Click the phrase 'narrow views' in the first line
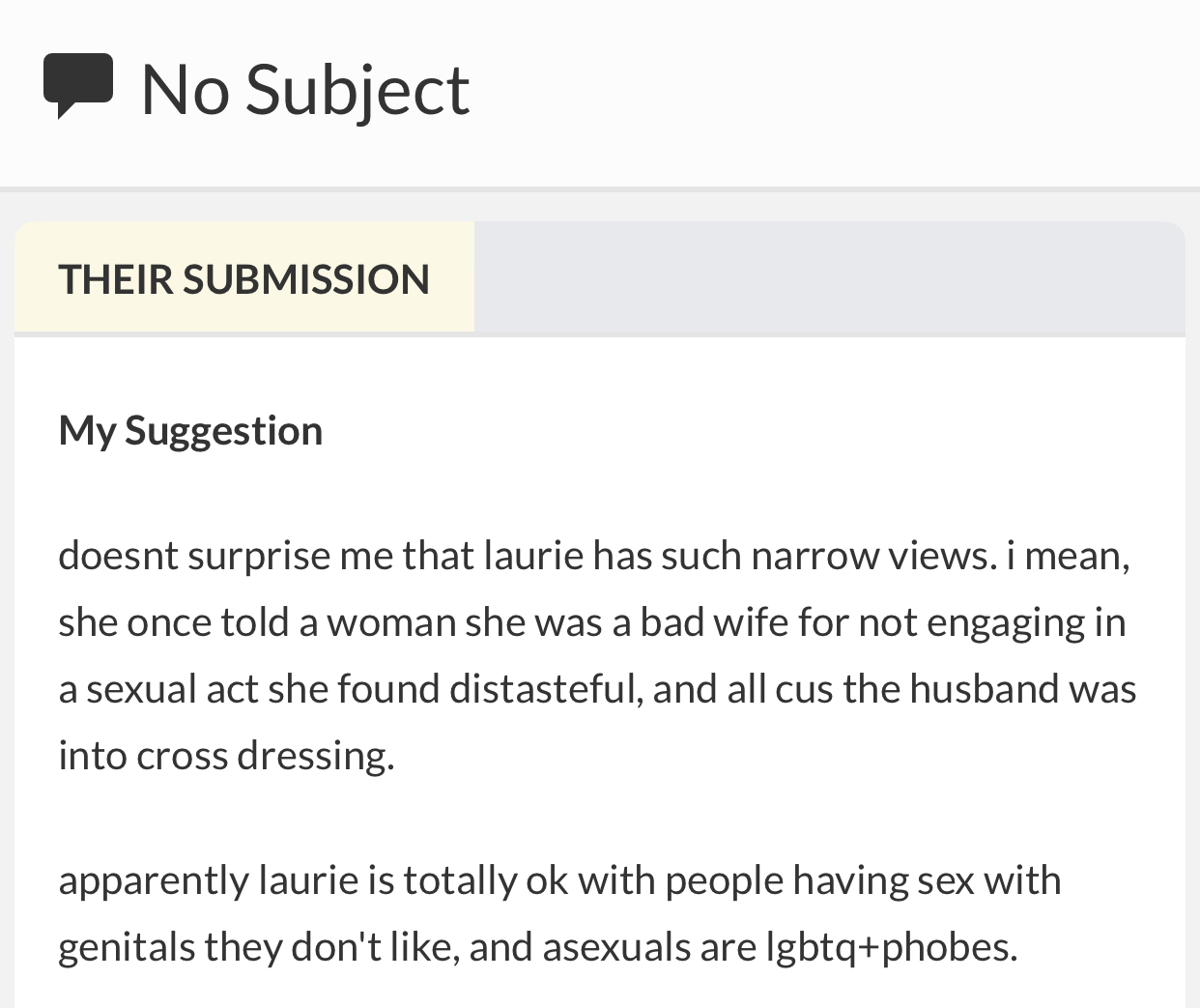The image size is (1200, 1008). 874,556
